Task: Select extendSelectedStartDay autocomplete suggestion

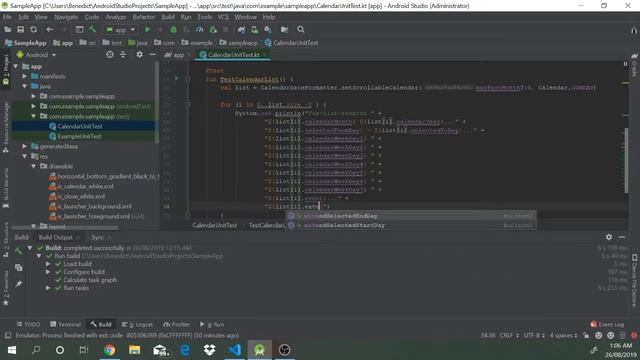Action: [411, 225]
